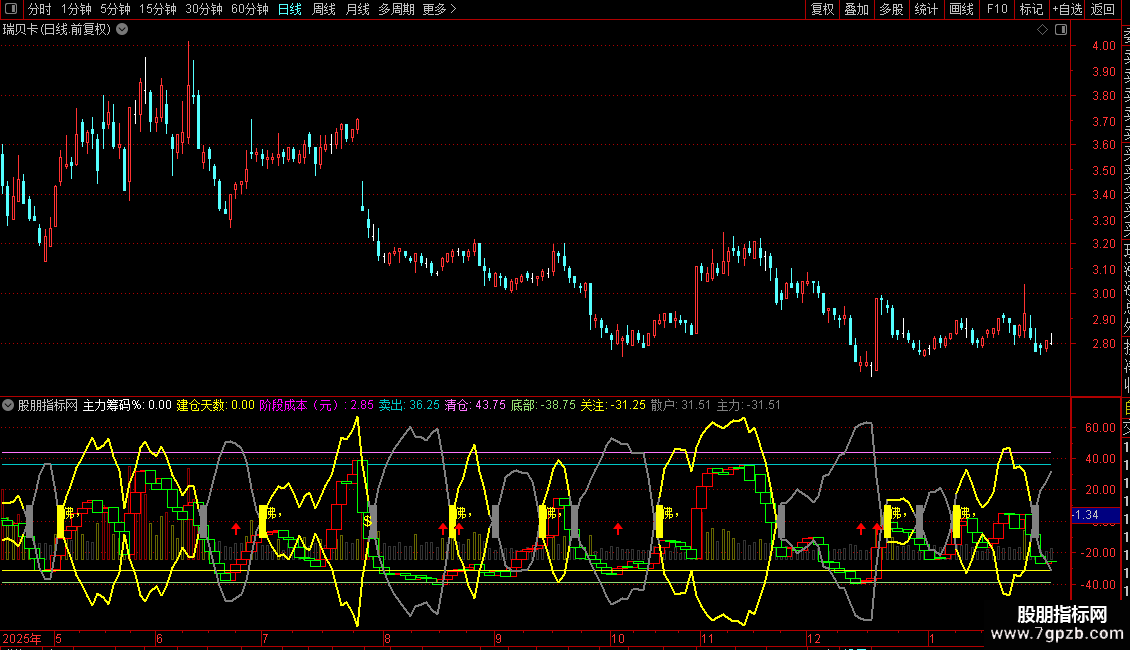Expand the 股朋指标网 indicator dropdown arrow
Screen dimensions: 1130x650
9,405
